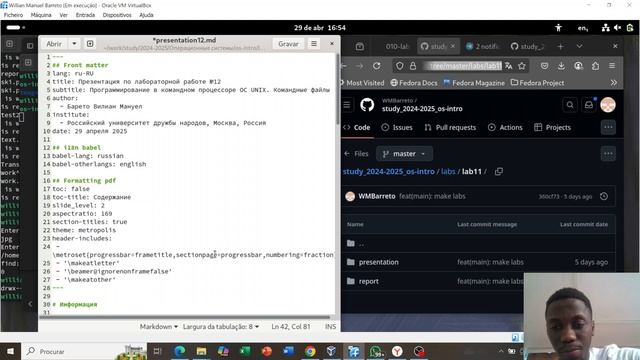Open Firefox View icon
The width and height of the screenshot is (640, 360).
click(360, 47)
